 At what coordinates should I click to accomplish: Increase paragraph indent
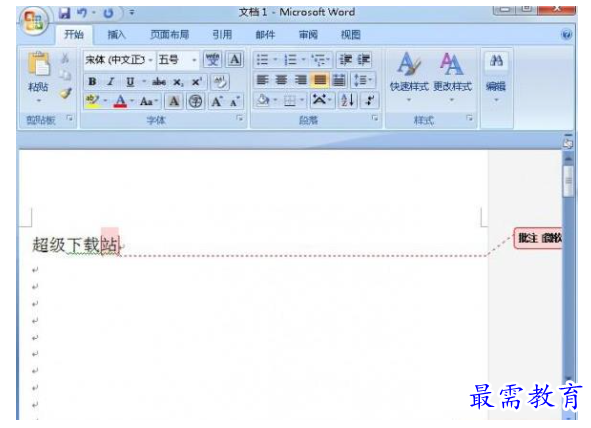363,60
